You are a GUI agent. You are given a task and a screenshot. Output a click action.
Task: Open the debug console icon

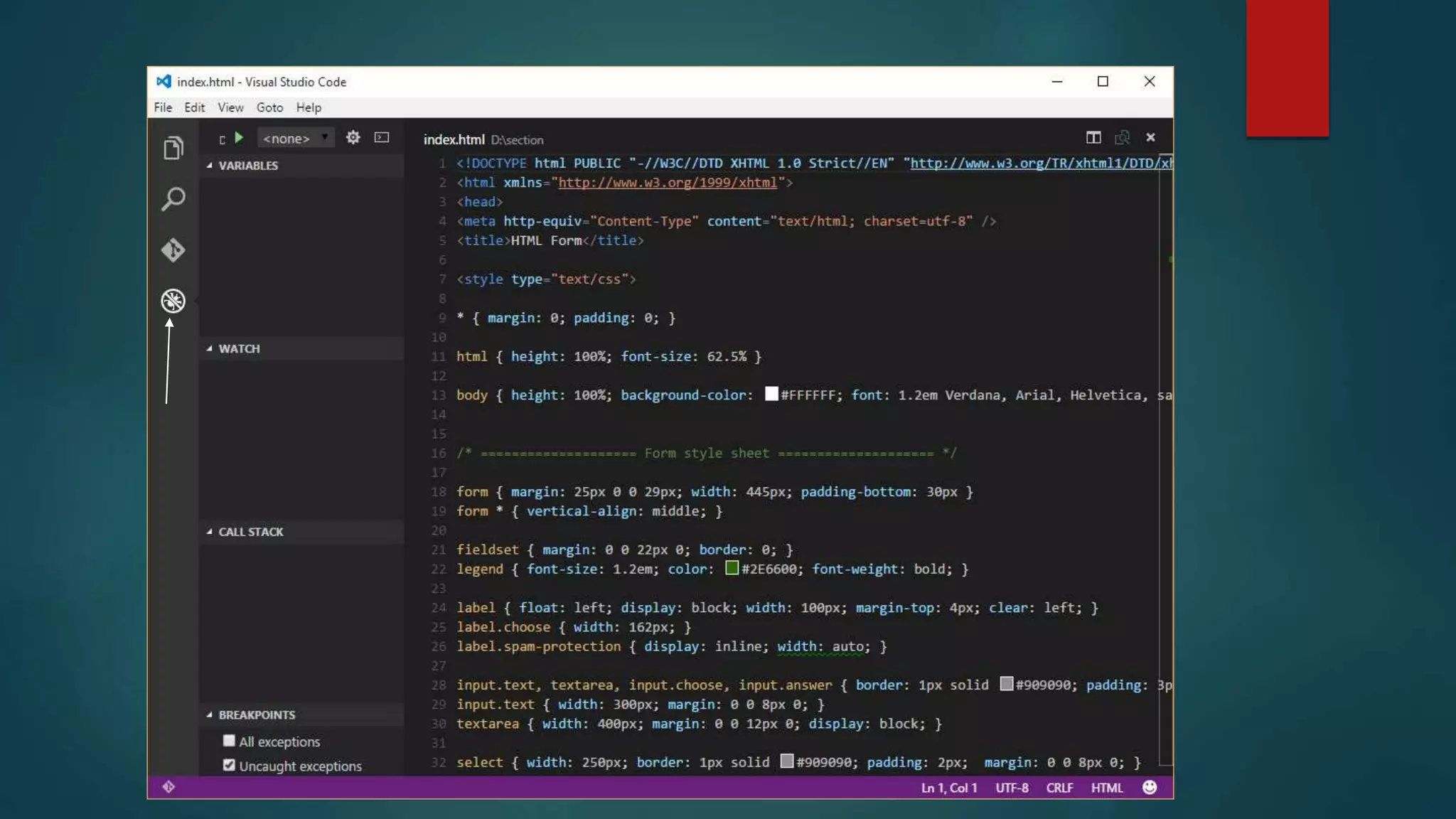pos(382,137)
